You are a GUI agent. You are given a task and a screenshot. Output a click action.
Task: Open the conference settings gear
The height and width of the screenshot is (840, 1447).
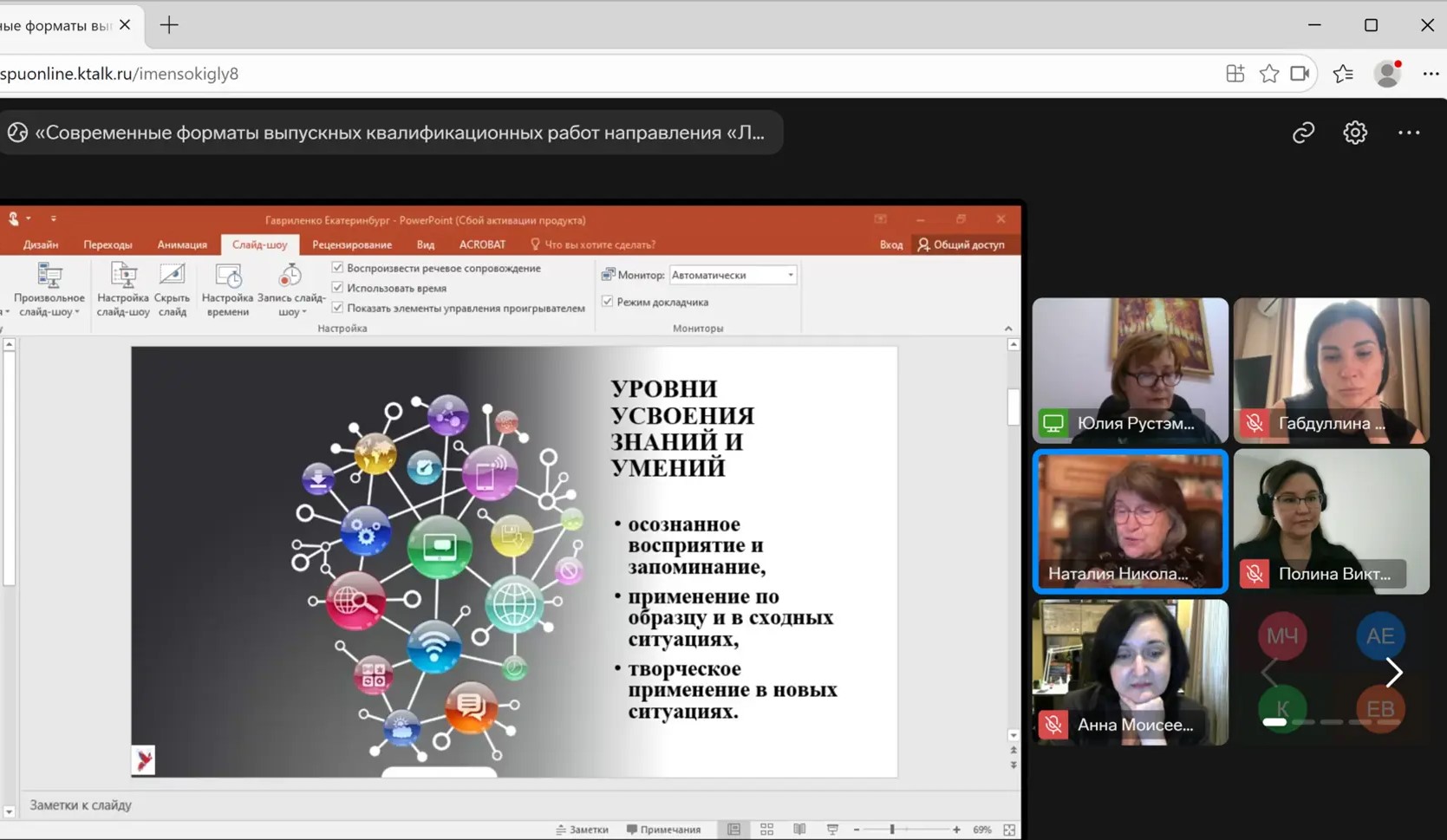(1354, 133)
